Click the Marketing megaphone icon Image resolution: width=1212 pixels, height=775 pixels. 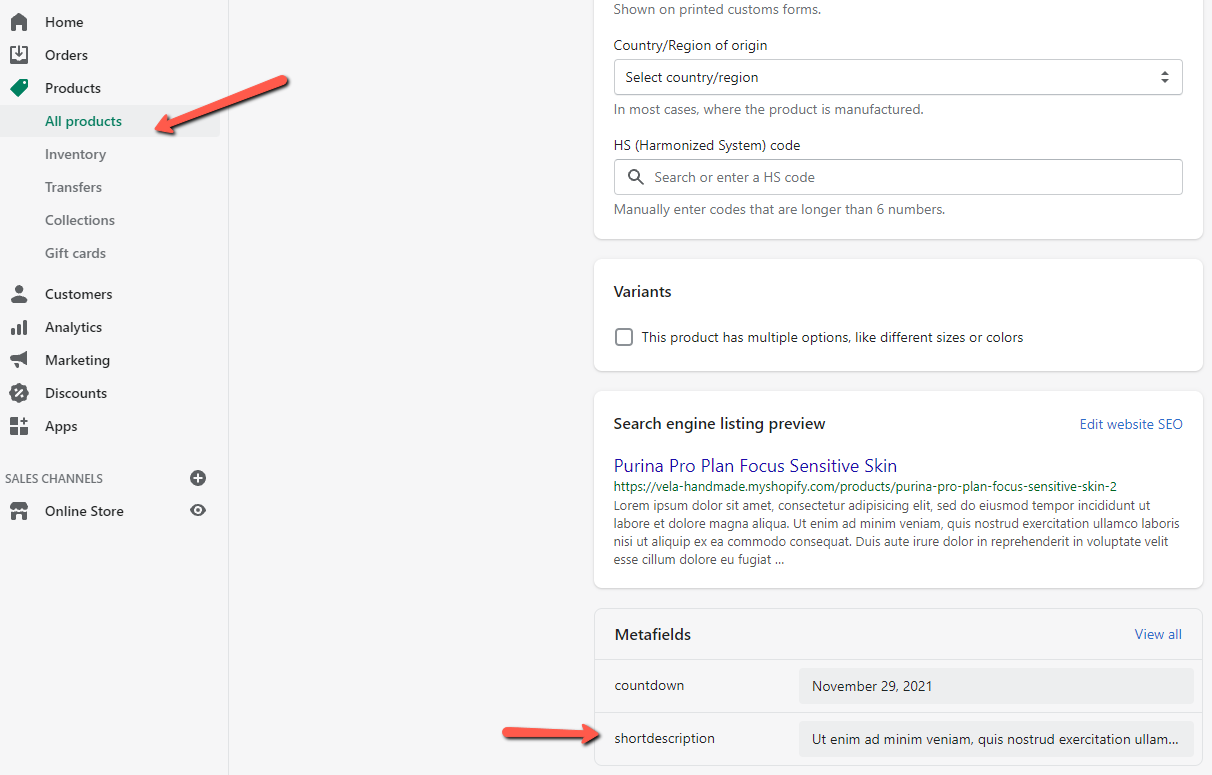pyautogui.click(x=19, y=360)
